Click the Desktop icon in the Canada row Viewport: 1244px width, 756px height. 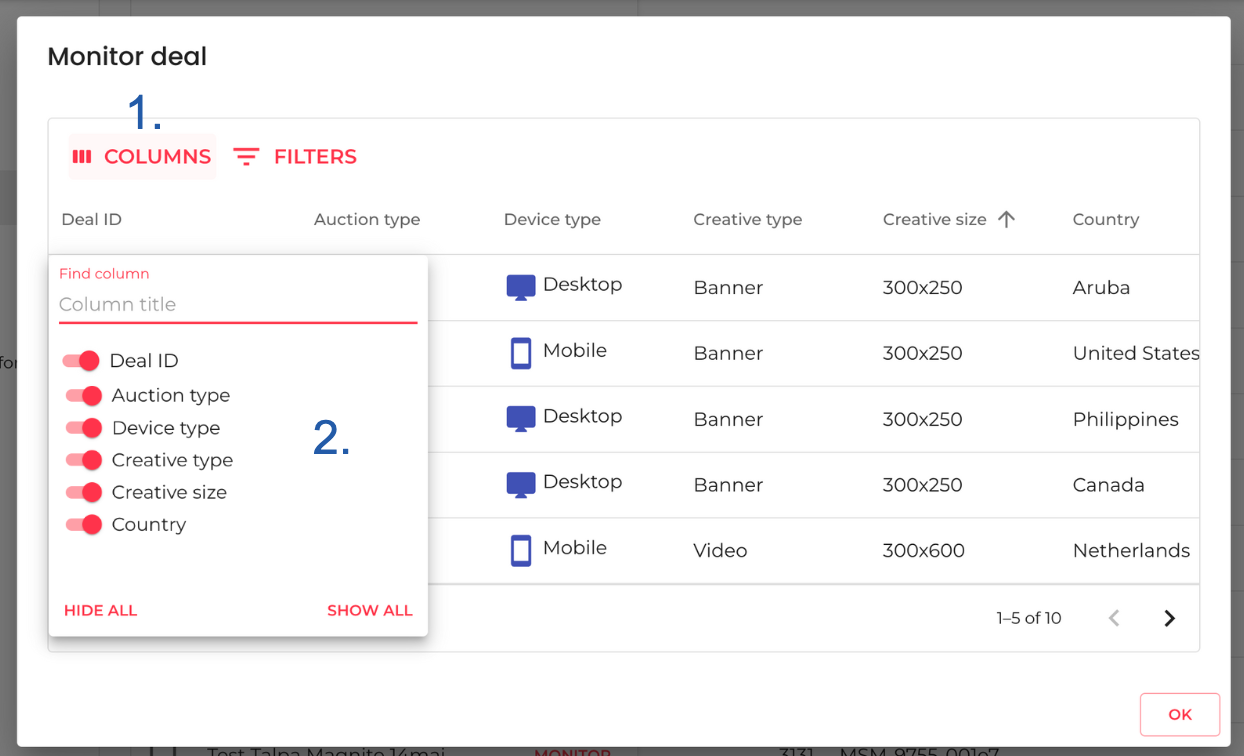pyautogui.click(x=520, y=485)
